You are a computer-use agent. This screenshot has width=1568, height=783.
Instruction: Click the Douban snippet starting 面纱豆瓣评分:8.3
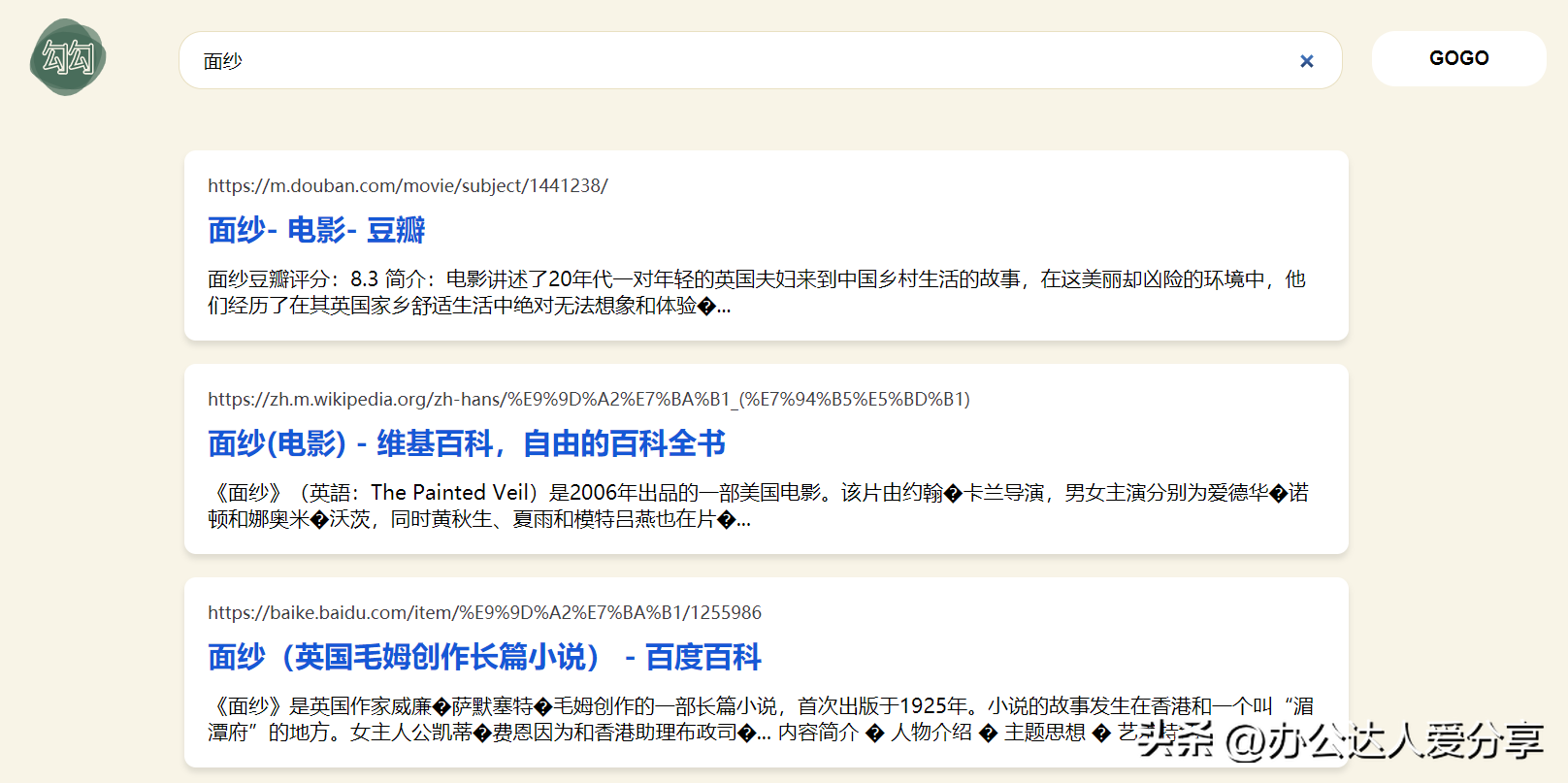tap(757, 292)
